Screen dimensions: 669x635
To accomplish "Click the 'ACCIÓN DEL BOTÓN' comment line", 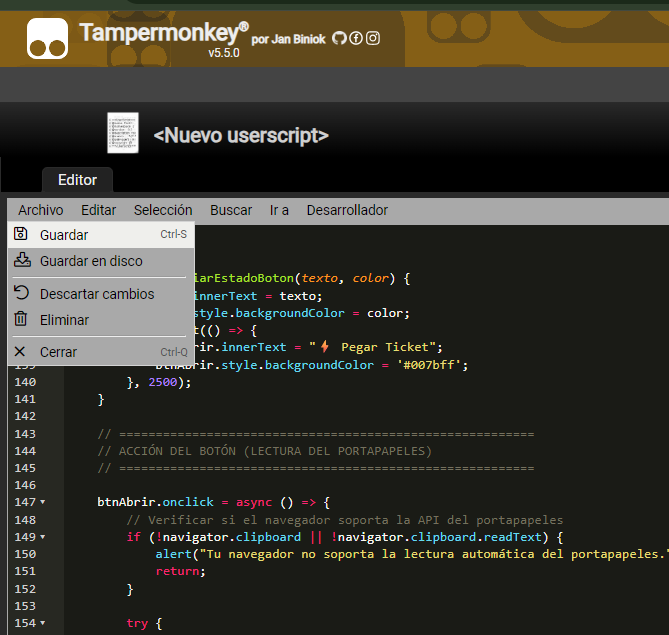I will 265,451.
